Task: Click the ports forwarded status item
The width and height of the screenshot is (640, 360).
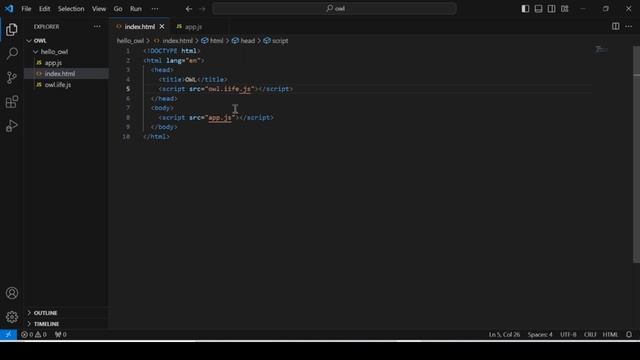Action: (60, 335)
